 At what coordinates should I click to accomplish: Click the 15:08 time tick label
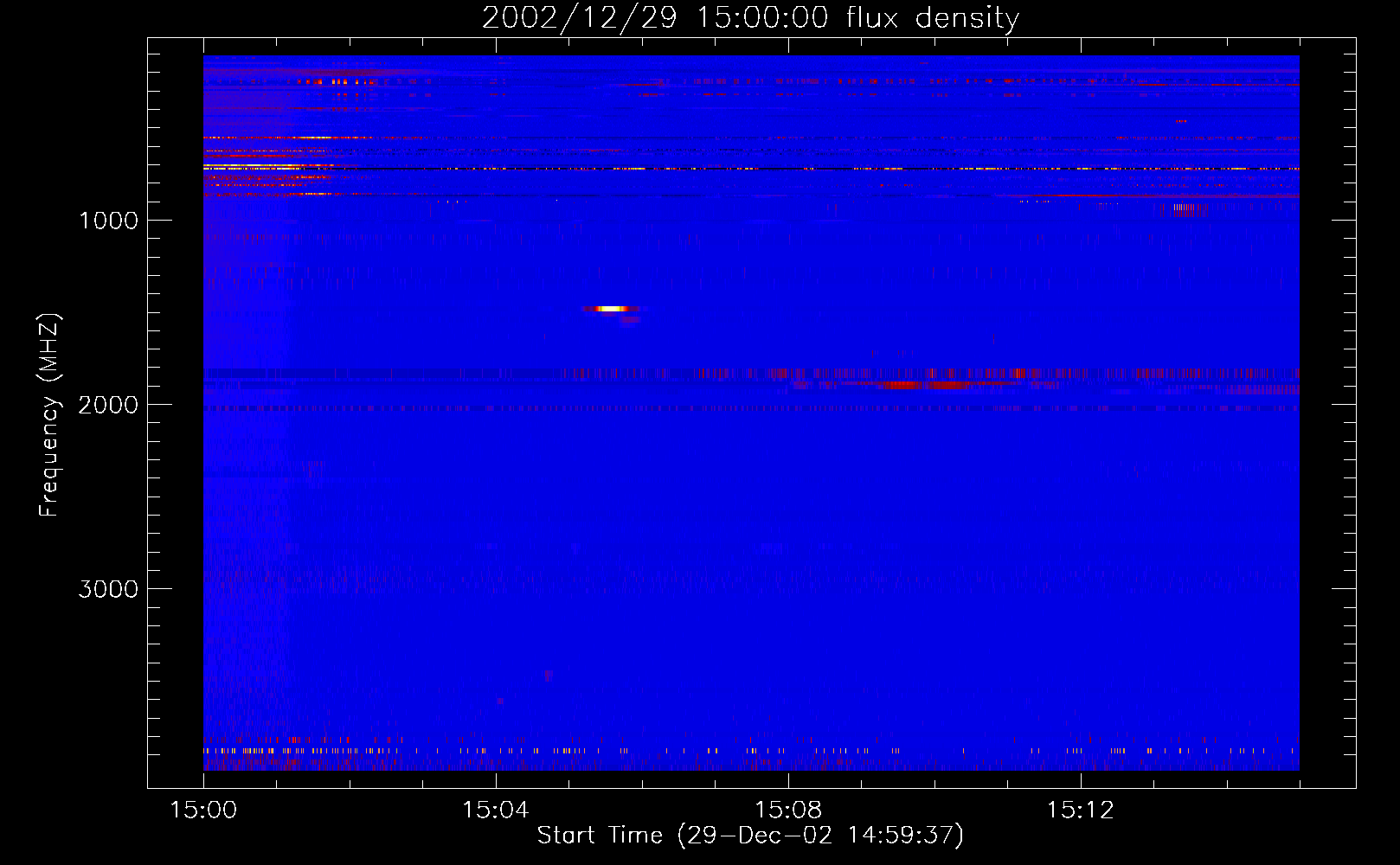788,811
